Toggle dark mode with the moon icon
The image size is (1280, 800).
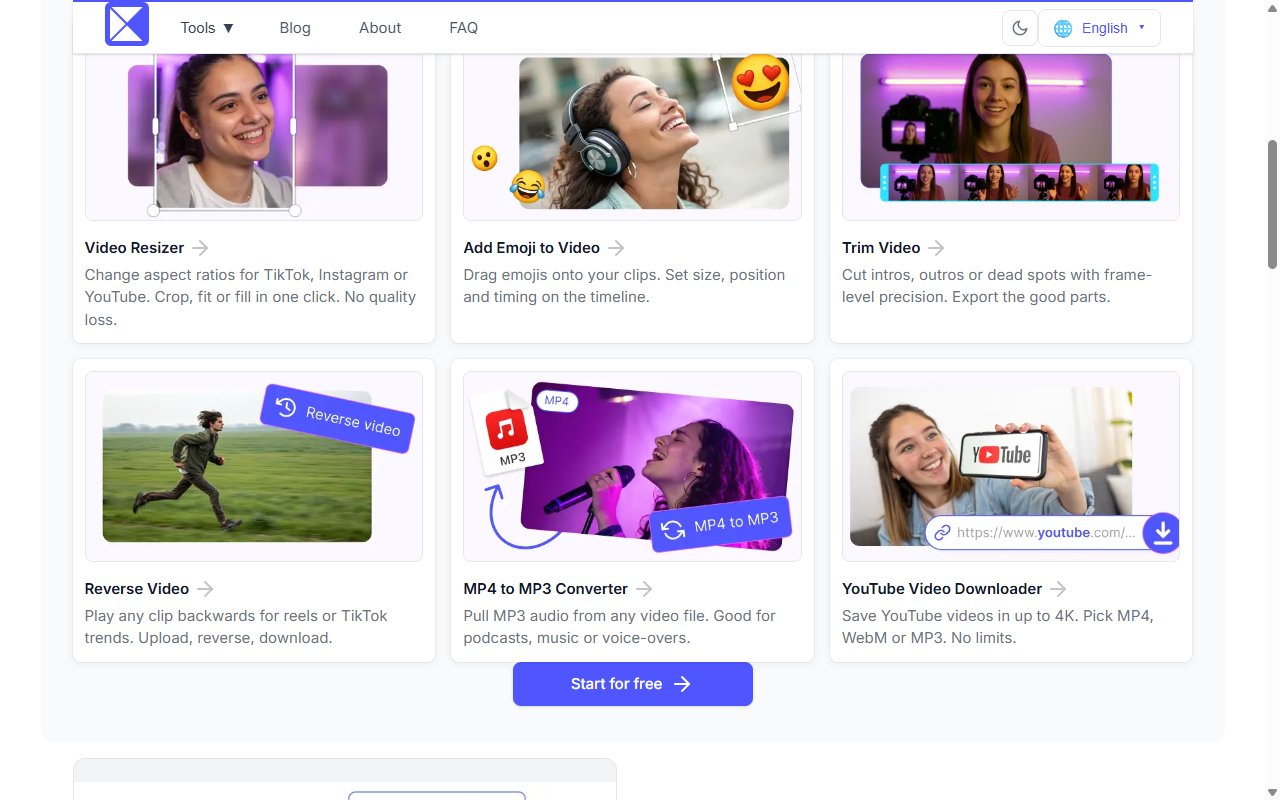pos(1020,28)
